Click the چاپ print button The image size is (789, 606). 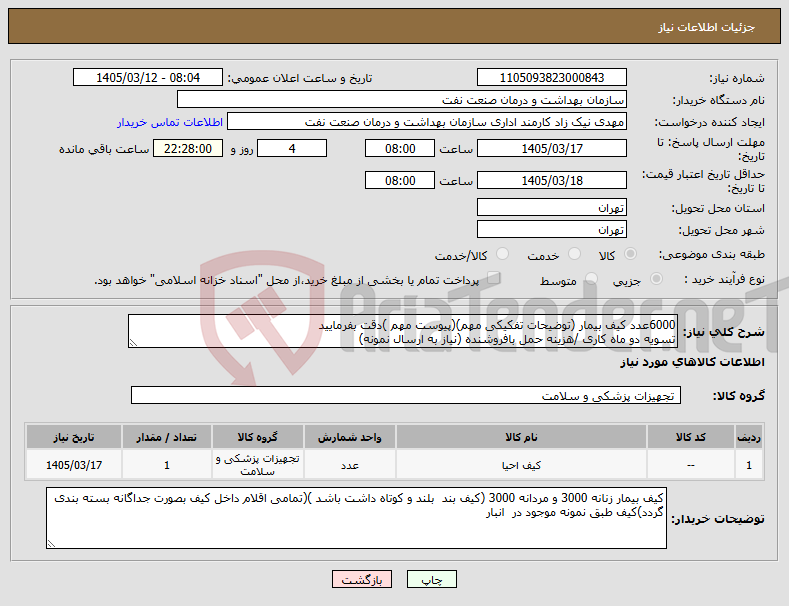(x=432, y=580)
